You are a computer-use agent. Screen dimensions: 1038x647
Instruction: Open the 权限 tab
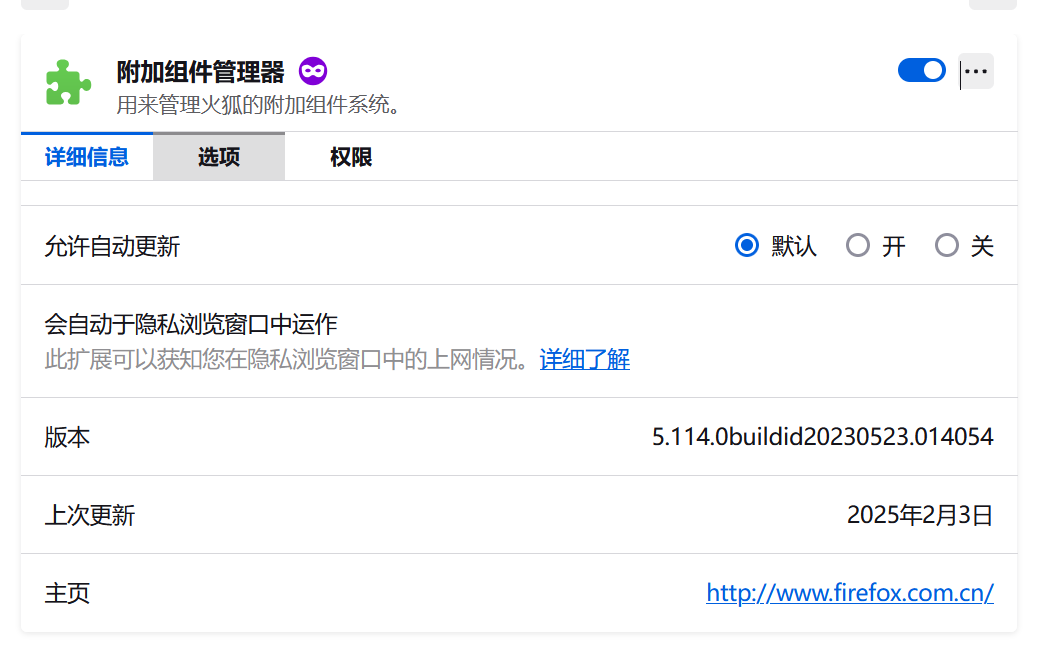pos(351,157)
